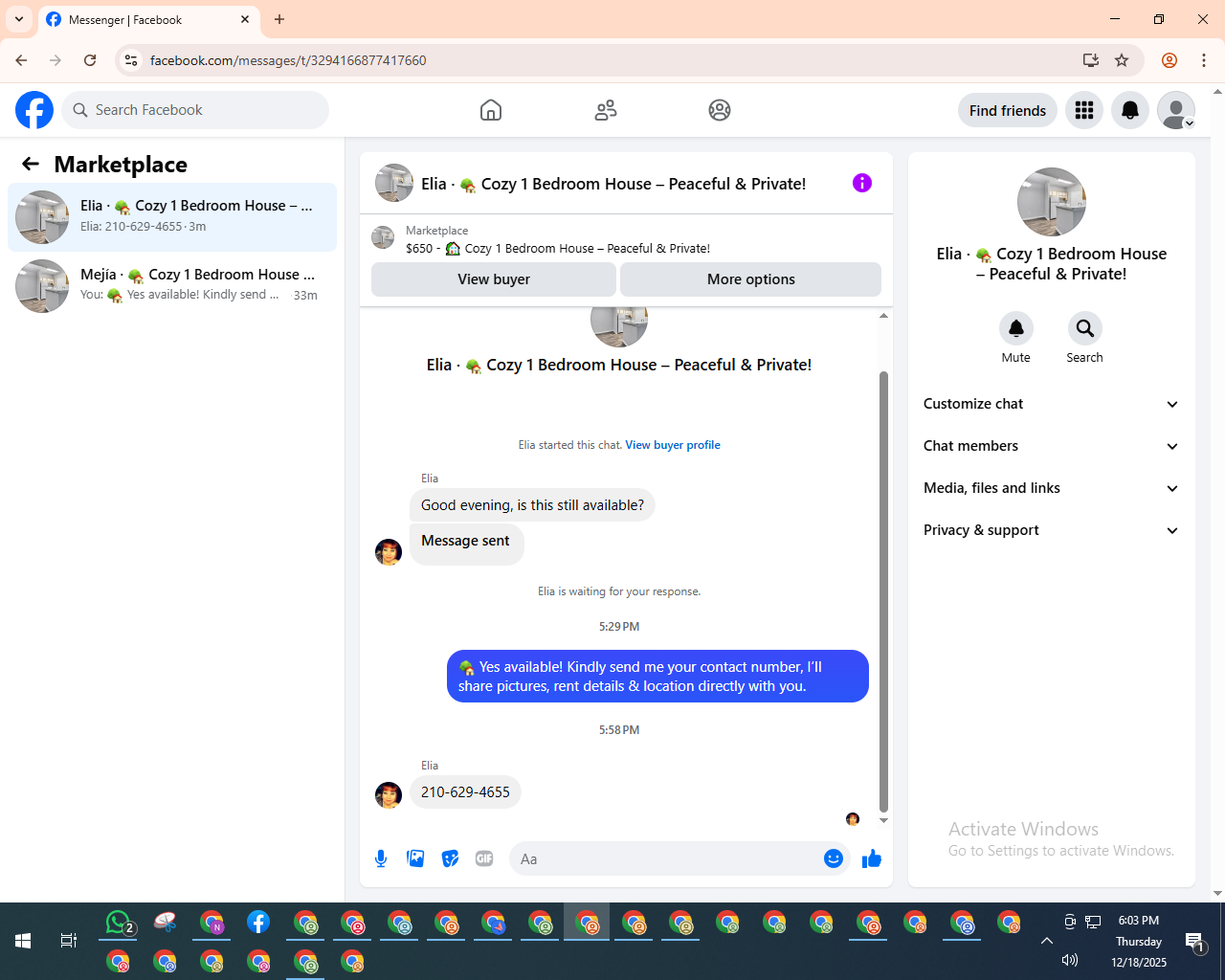Image resolution: width=1225 pixels, height=980 pixels.
Task: Click the blue "Yes available!" sent message
Action: [x=657, y=677]
